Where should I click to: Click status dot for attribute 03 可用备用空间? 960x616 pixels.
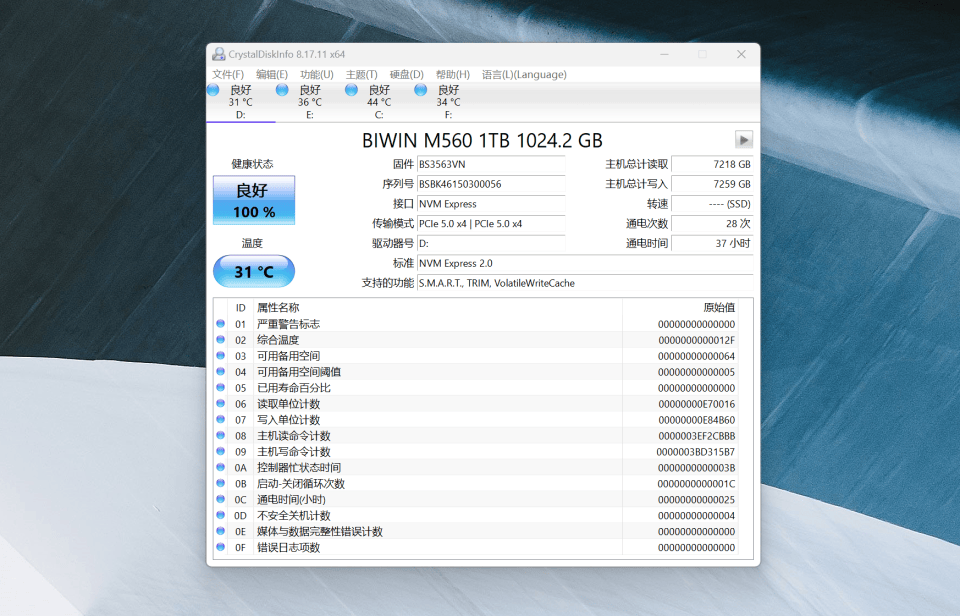point(220,355)
